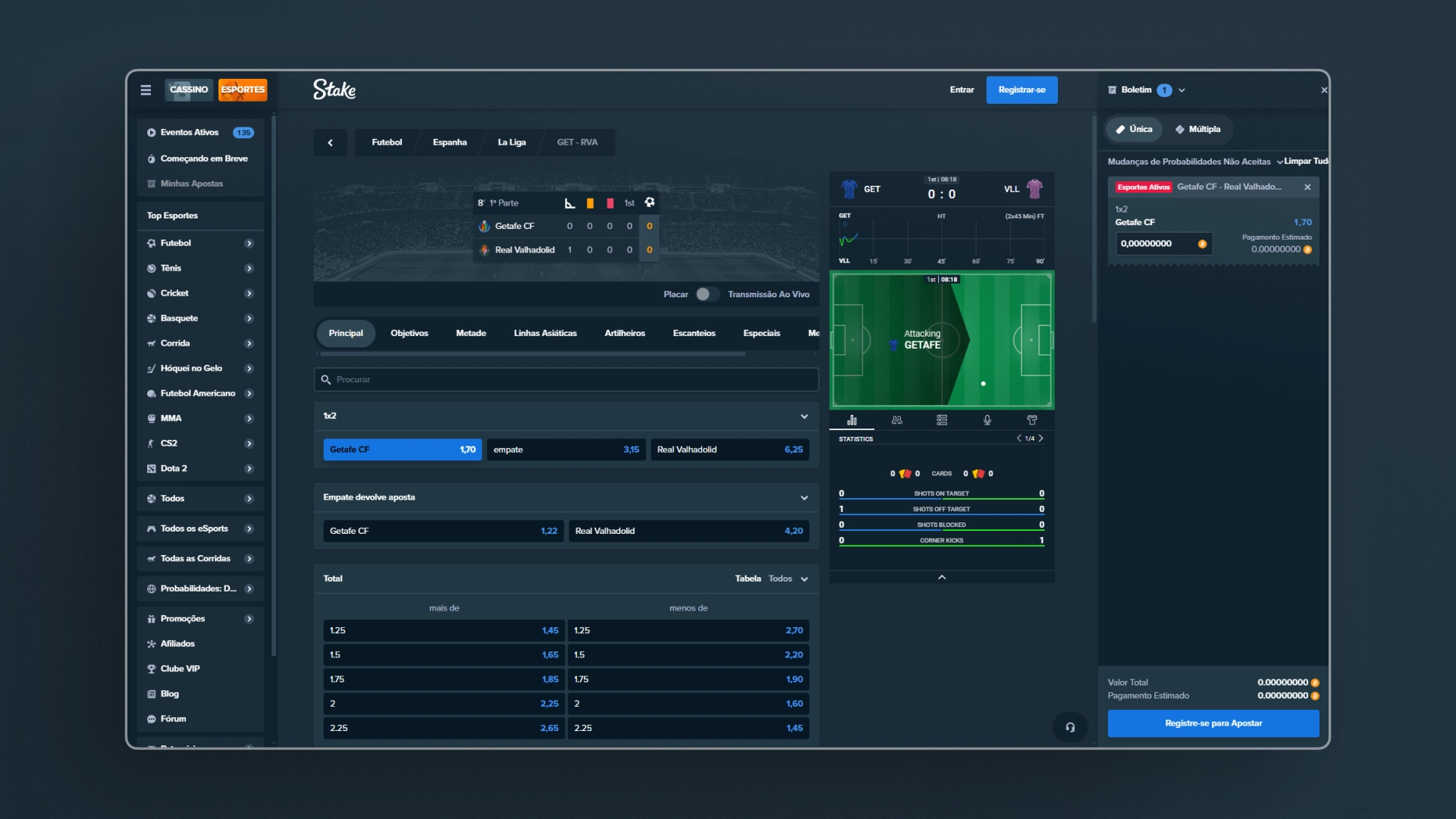The image size is (1456, 819).
Task: Open the Escanteios tab
Action: point(694,334)
